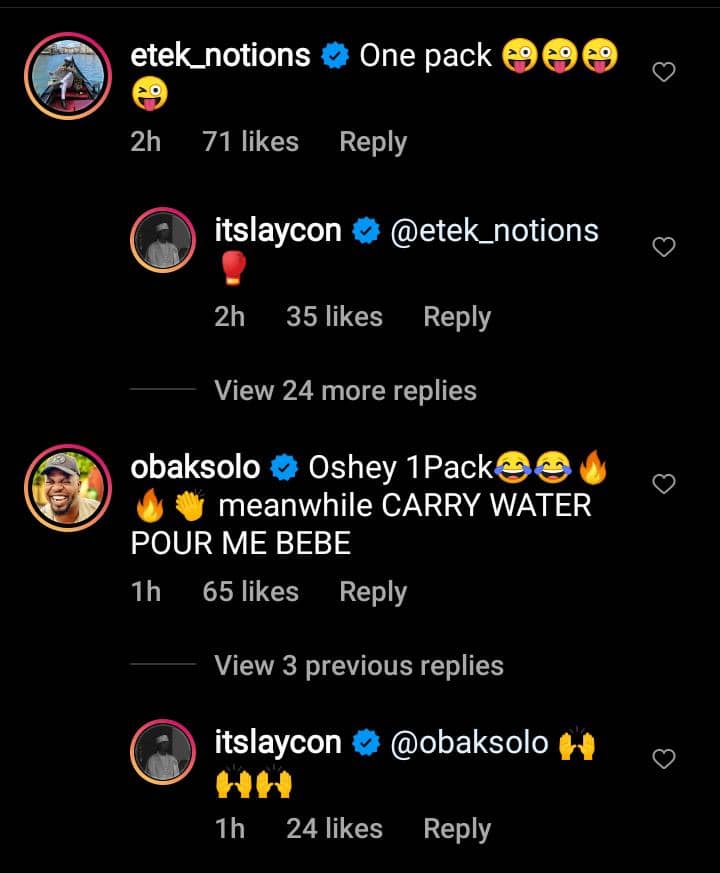Tap heart on obaksolo's Oshey 1Pack comment
Screen dimensions: 720x873
pyautogui.click(x=663, y=484)
